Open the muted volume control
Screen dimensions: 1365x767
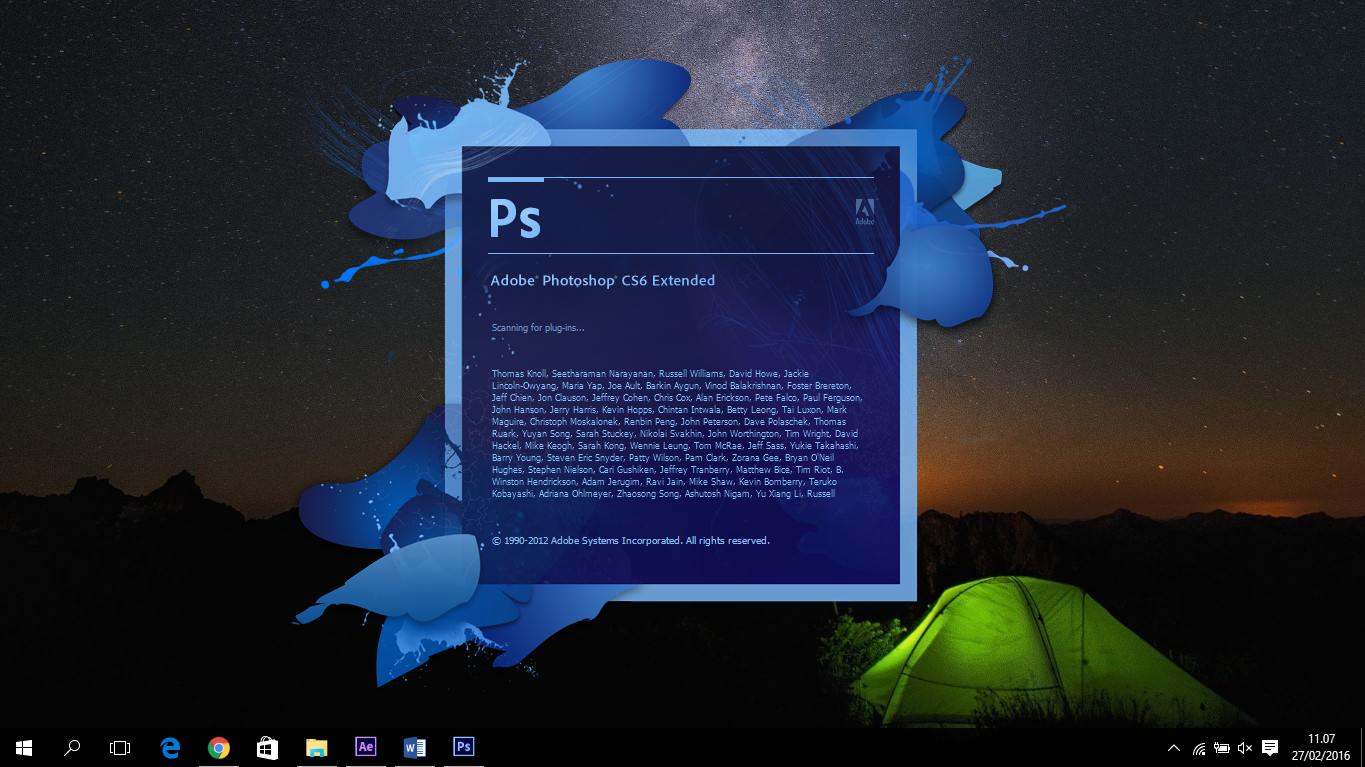(1245, 747)
